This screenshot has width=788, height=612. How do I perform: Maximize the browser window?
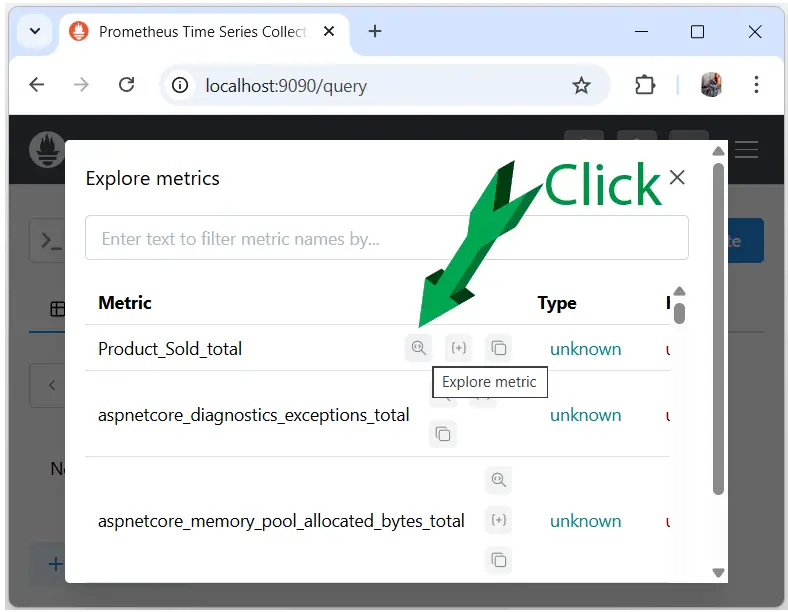click(697, 32)
